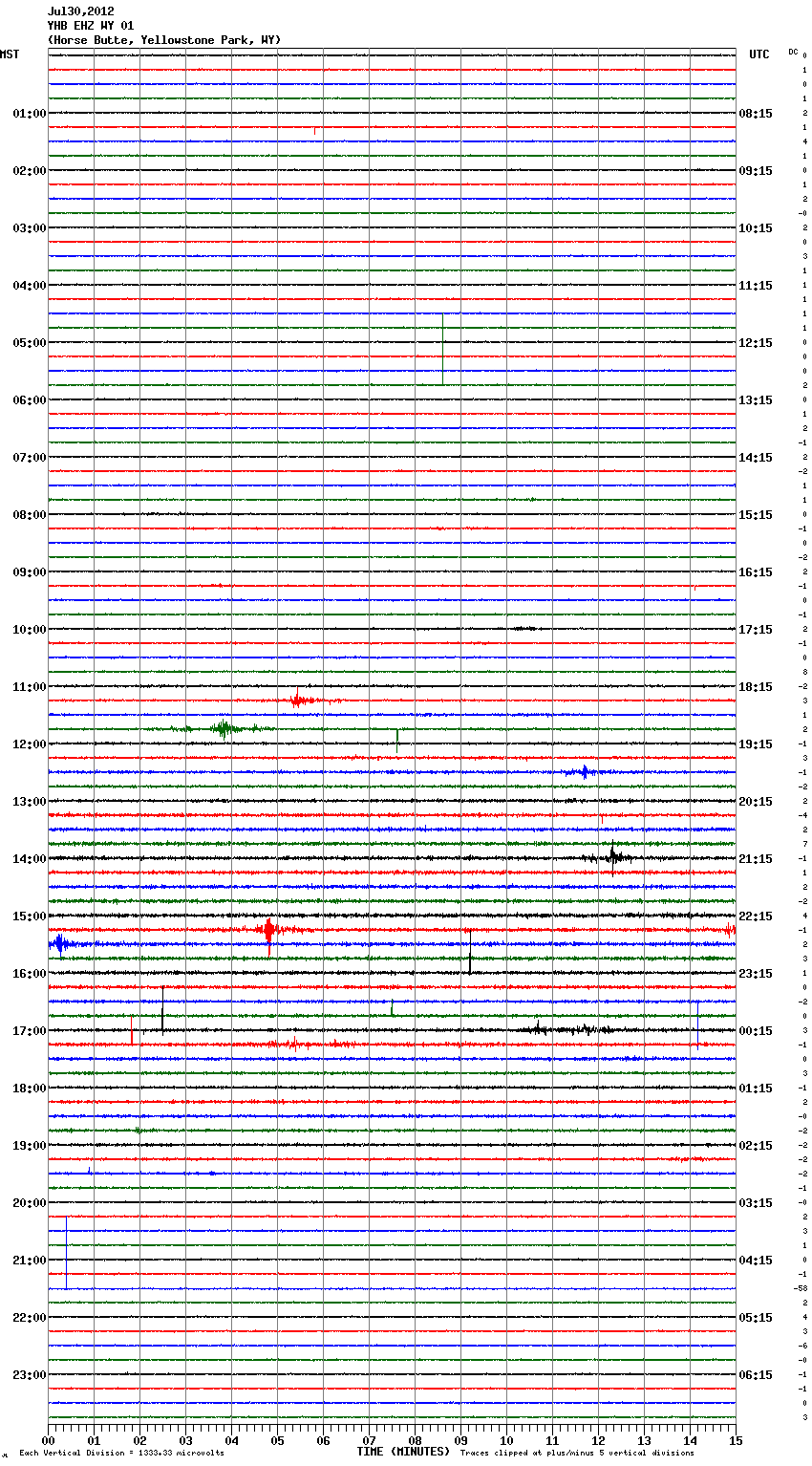Click the TIME (MINUTES) axis label
Image resolution: width=812 pixels, height=1466 pixels.
point(403,1452)
